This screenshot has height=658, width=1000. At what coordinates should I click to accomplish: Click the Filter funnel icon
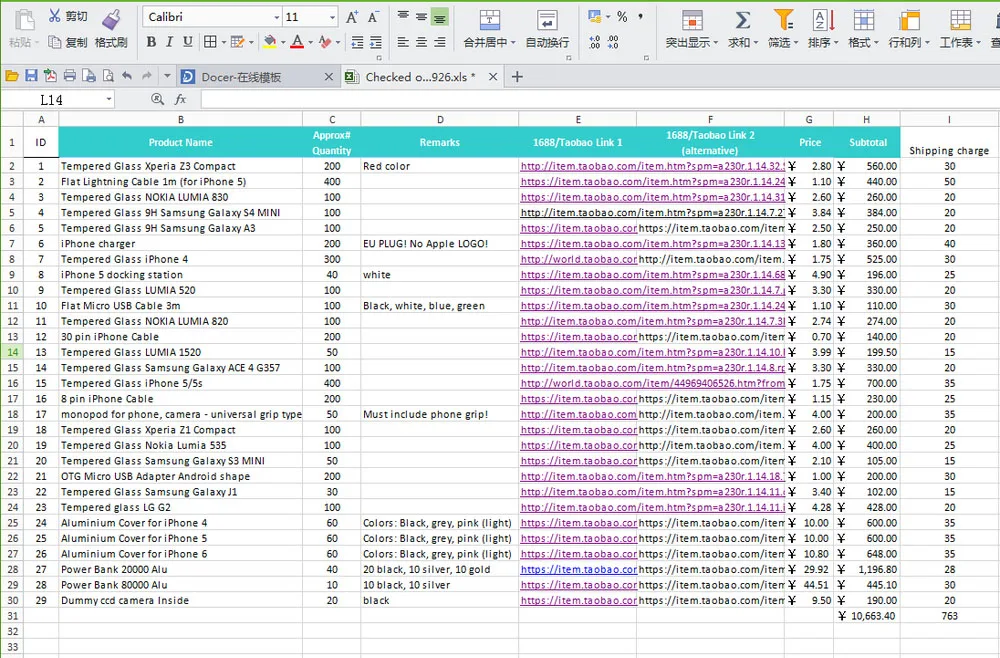coord(783,20)
